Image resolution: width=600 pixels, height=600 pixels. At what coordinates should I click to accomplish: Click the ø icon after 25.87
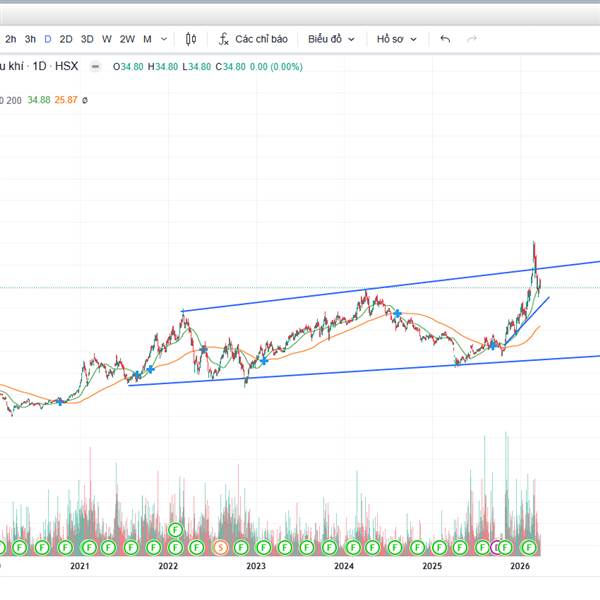click(85, 100)
